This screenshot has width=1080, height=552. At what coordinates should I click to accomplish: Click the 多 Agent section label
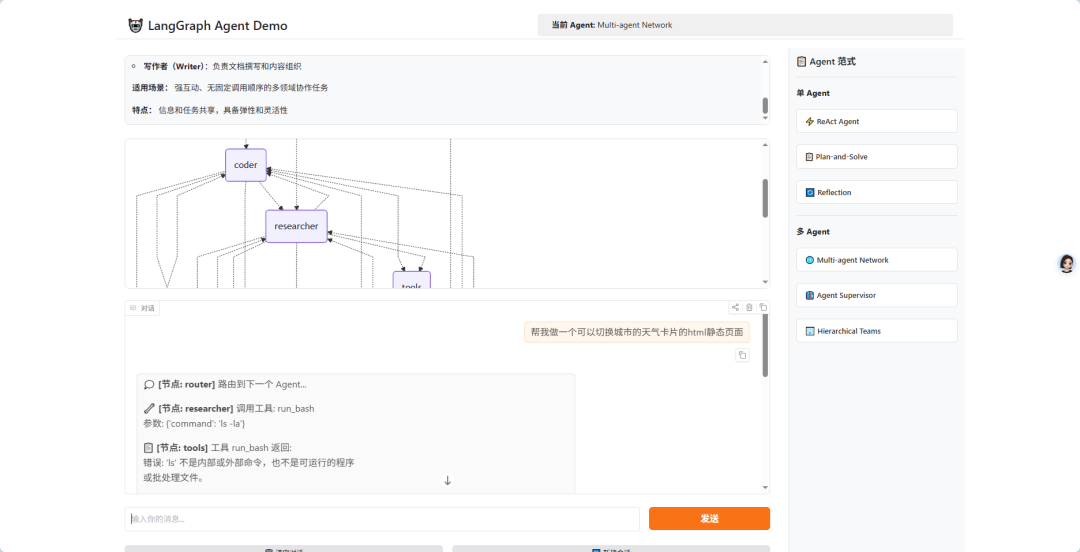point(813,232)
